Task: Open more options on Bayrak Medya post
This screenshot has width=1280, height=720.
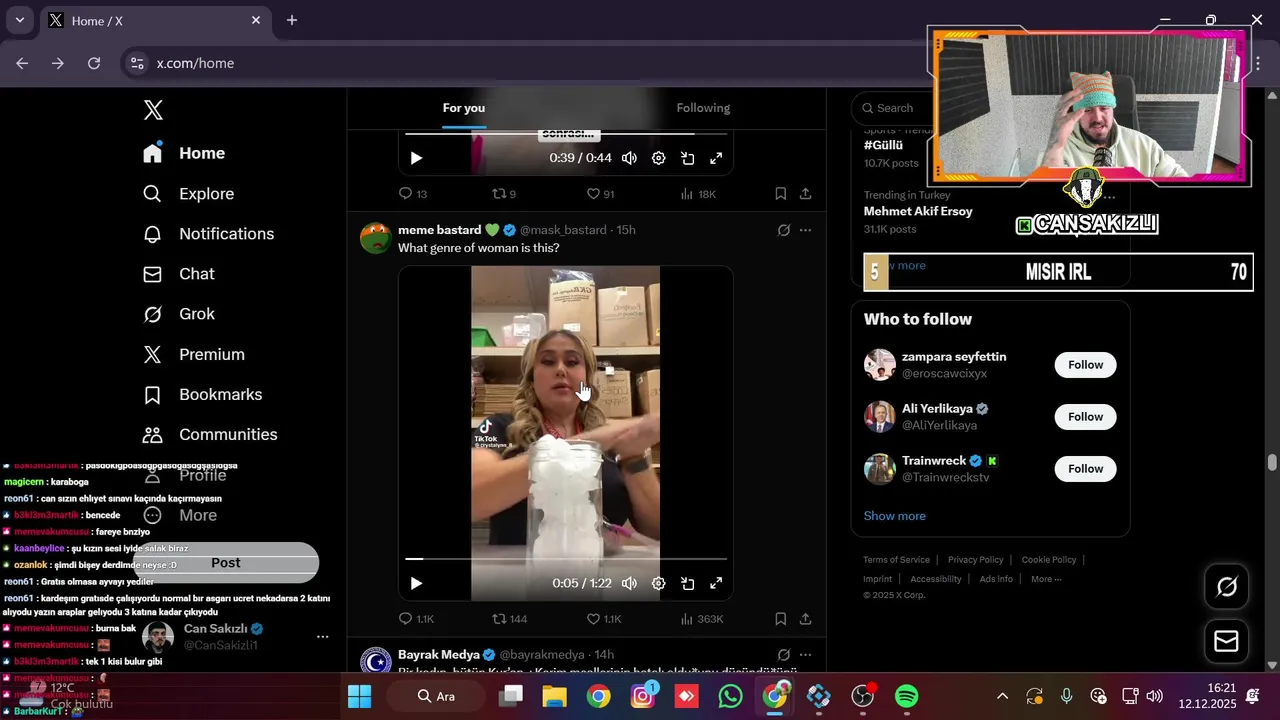Action: (805, 655)
